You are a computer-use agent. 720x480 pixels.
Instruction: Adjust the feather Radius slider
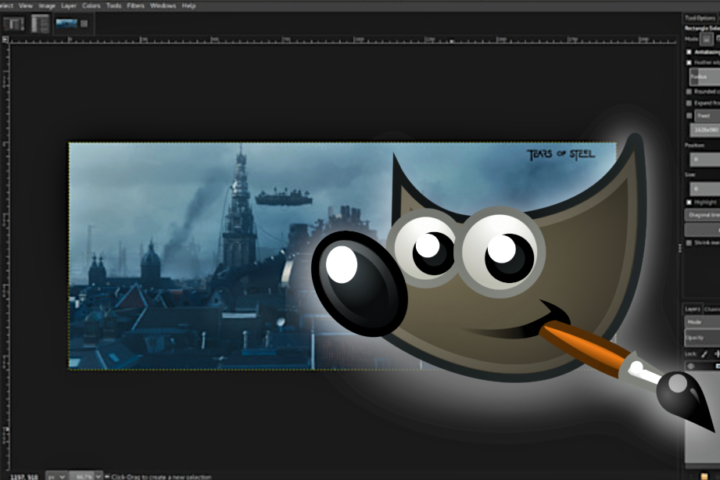pyautogui.click(x=704, y=76)
